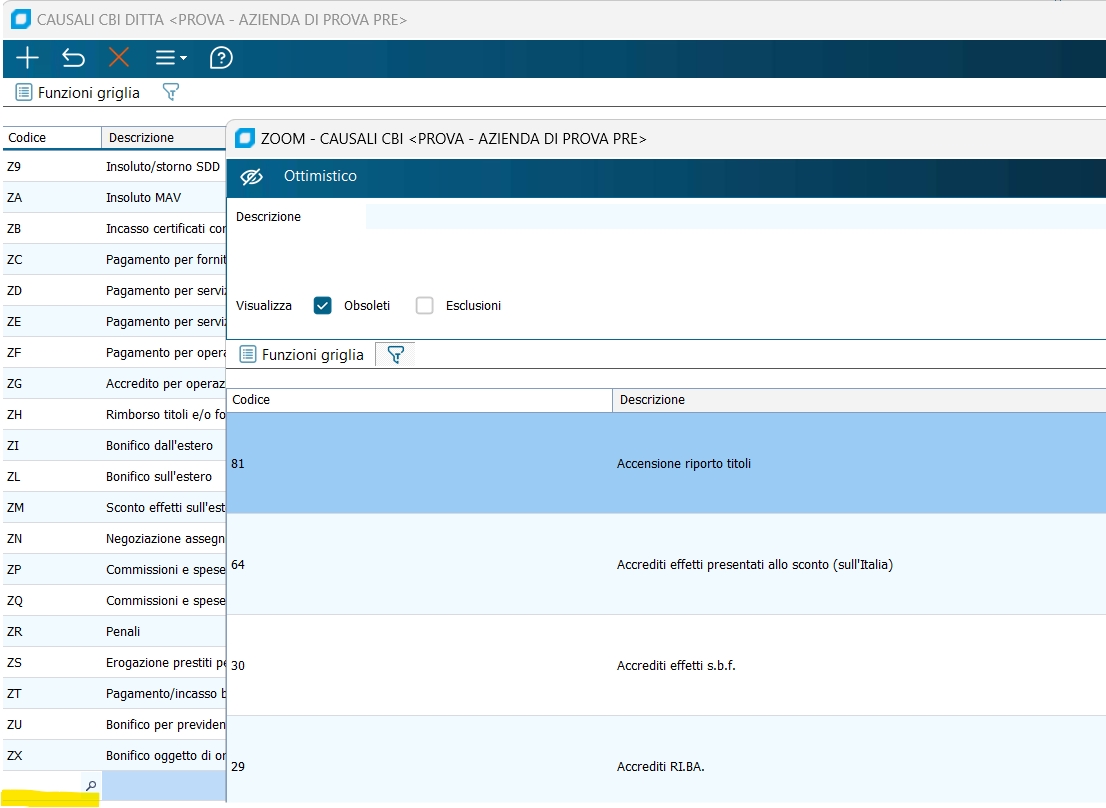Screen dimensions: 1106x808
Task: Click the magnifier search icon under Codice column
Action: [91, 786]
